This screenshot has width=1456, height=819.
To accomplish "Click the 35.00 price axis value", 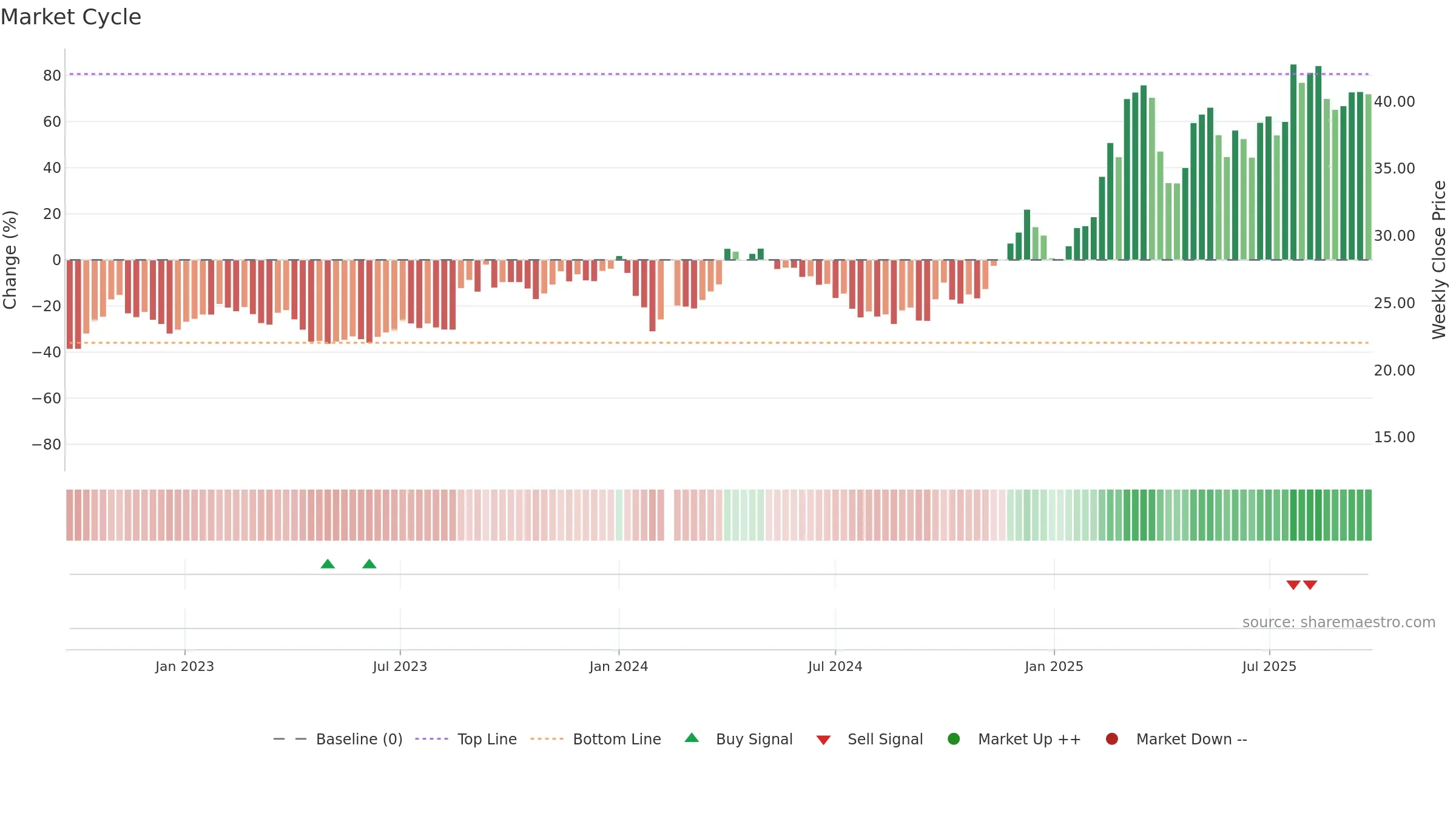I will coord(1394,169).
